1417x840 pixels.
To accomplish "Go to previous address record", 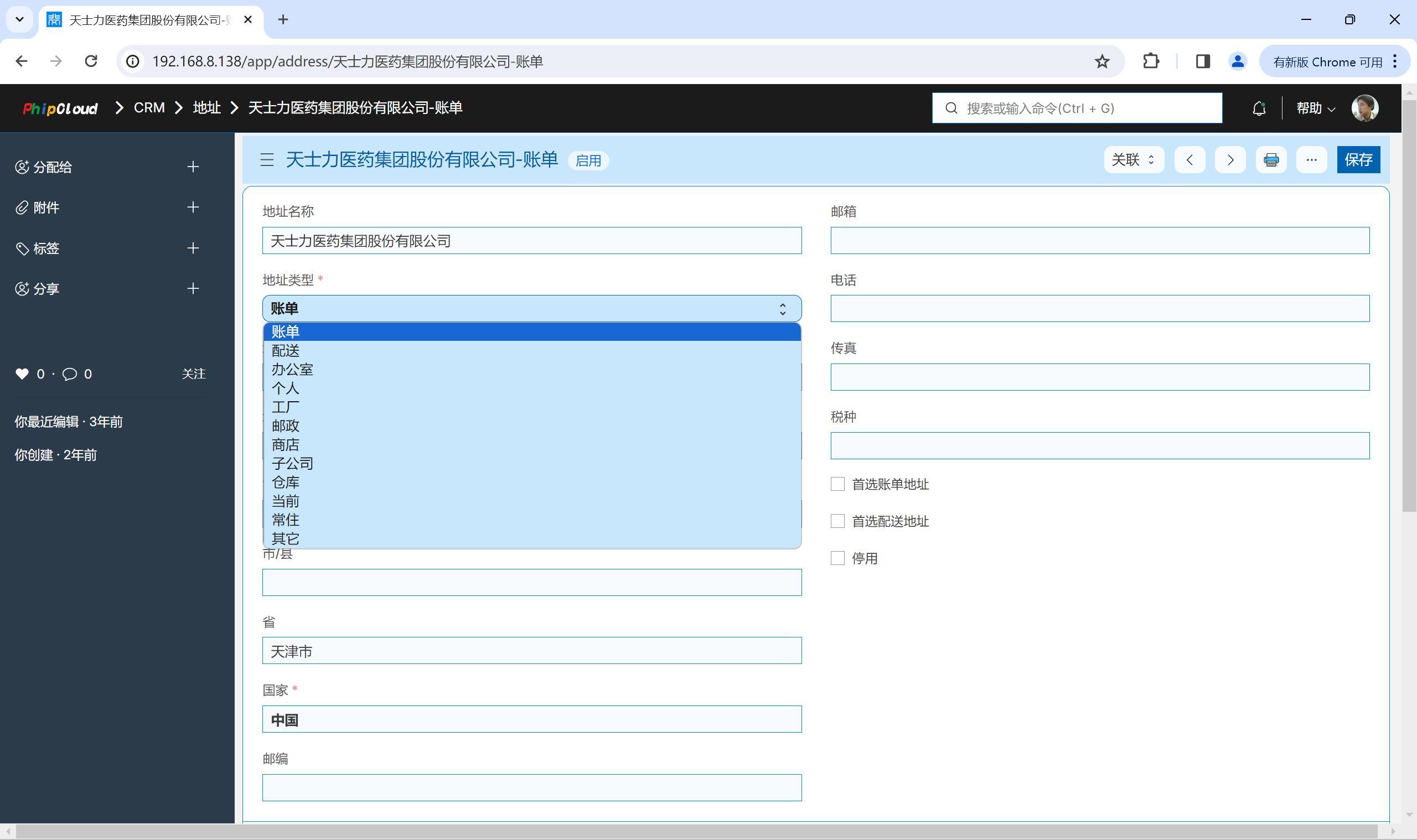I will (x=1190, y=159).
